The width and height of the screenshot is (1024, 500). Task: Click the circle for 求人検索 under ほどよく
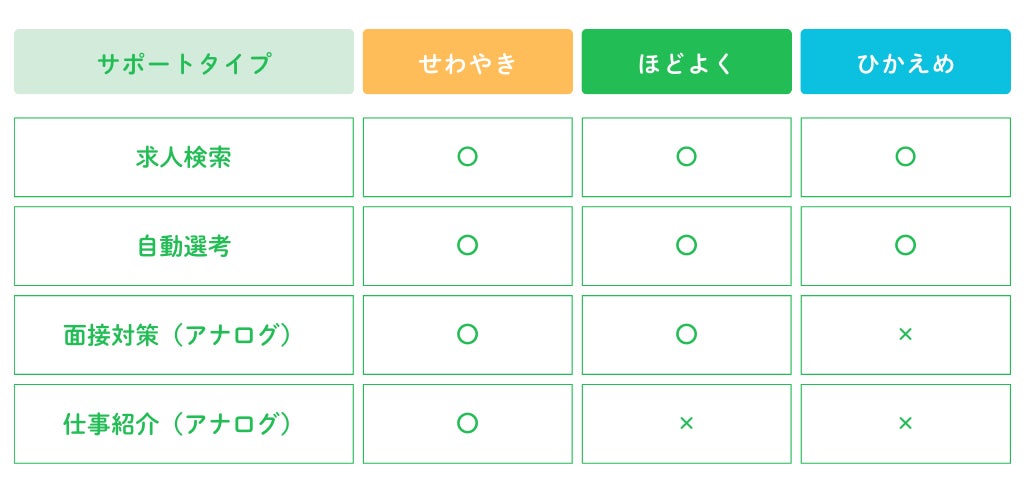coord(686,156)
